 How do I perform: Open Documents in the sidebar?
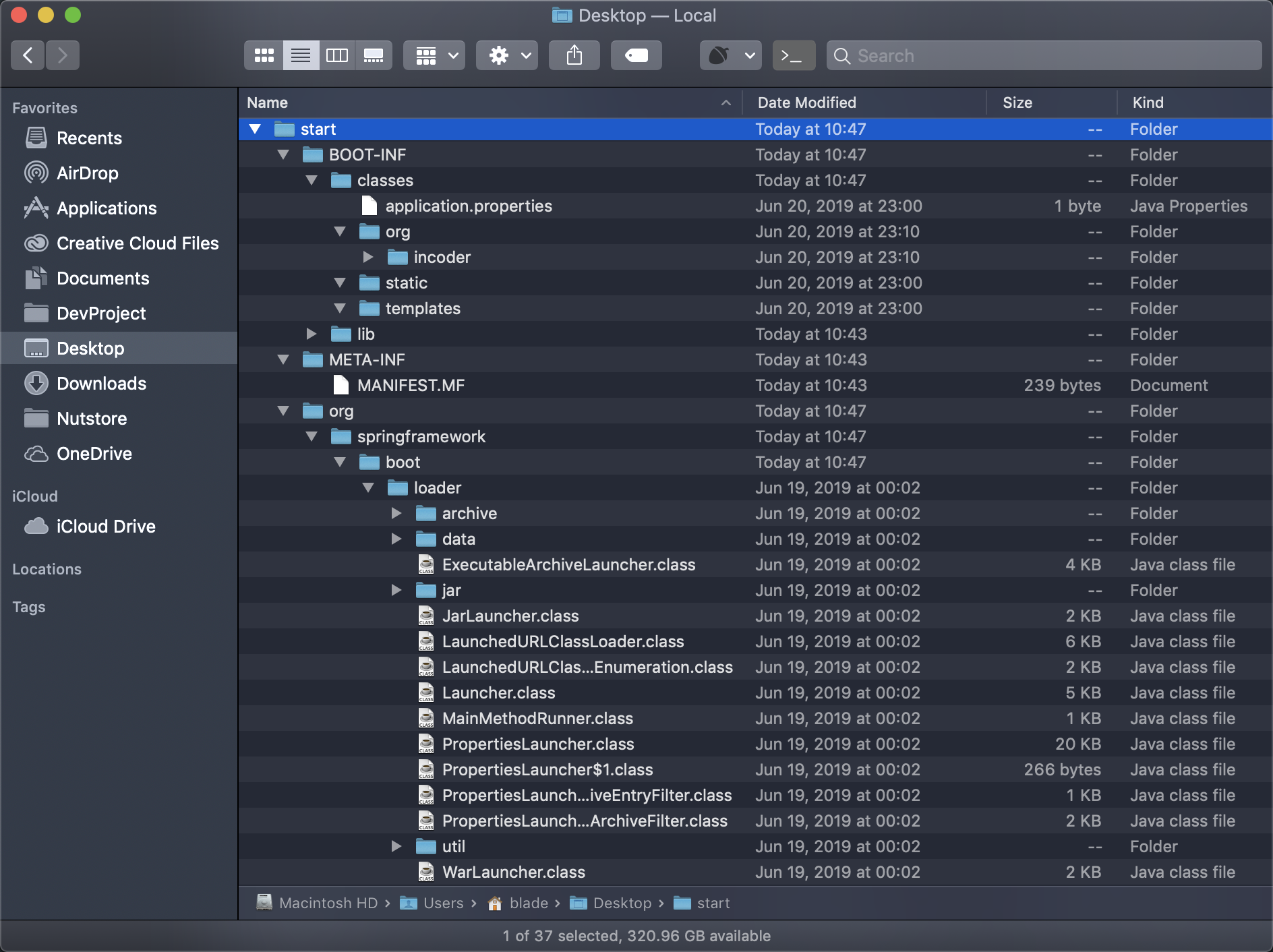point(119,278)
